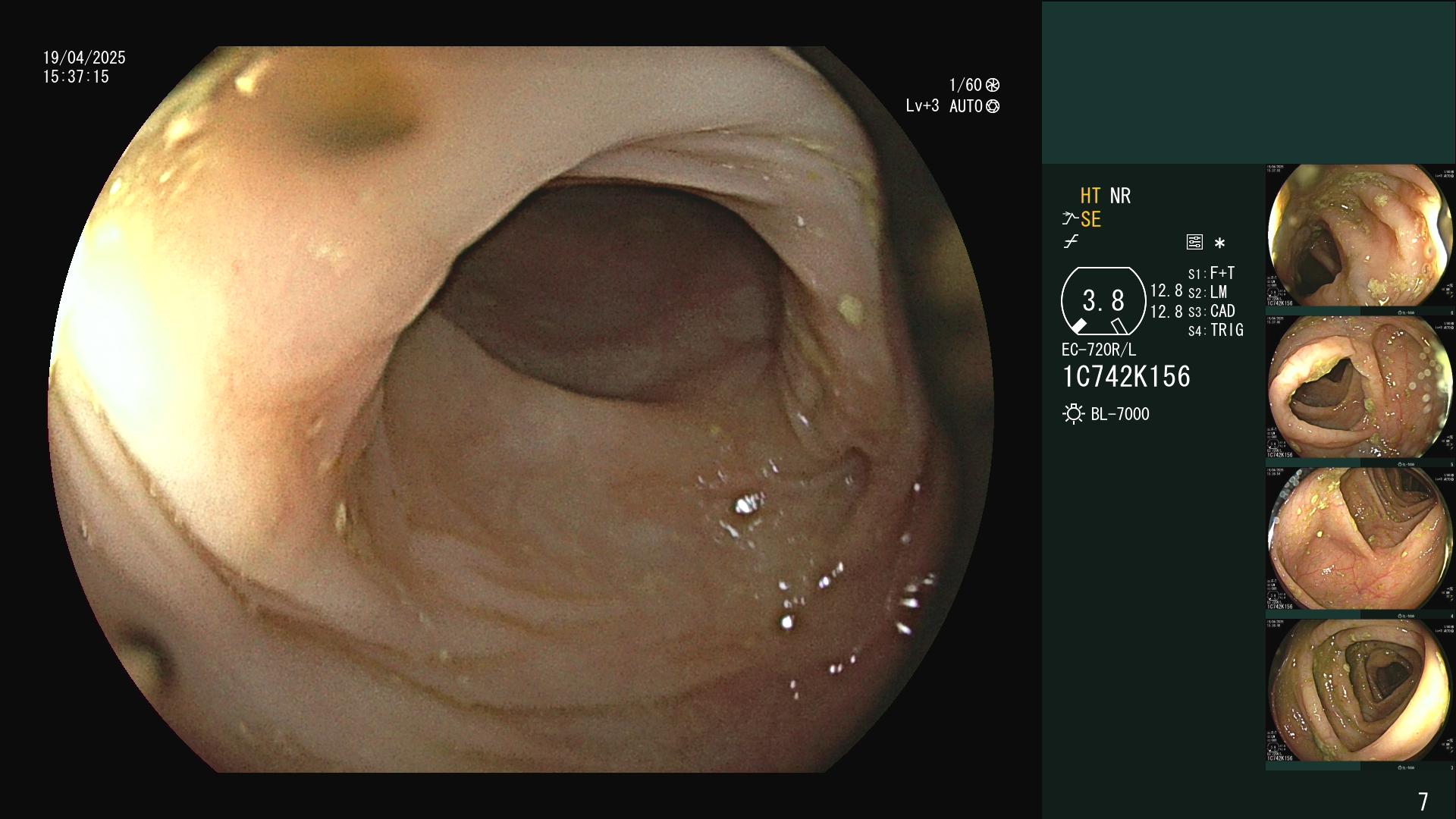The width and height of the screenshot is (1456, 819).
Task: Click the scope model EC-720R/L text
Action: coord(1099,350)
